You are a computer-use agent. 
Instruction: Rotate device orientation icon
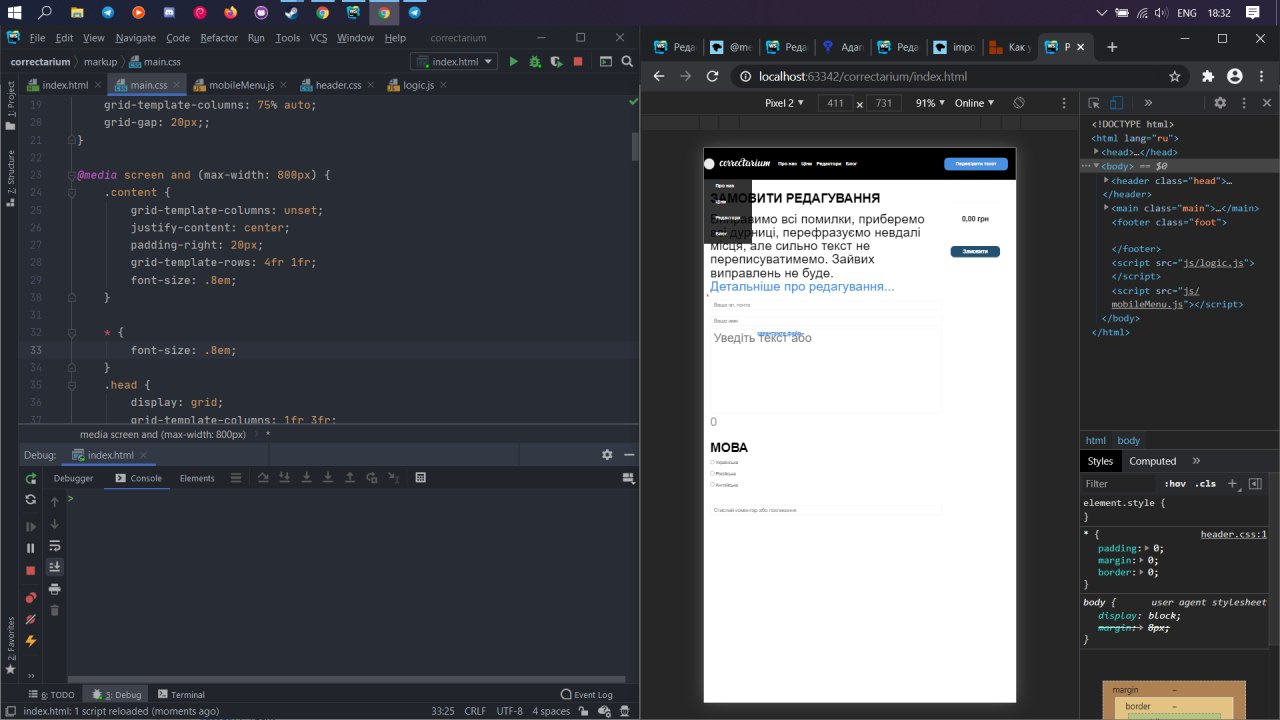coord(1019,103)
